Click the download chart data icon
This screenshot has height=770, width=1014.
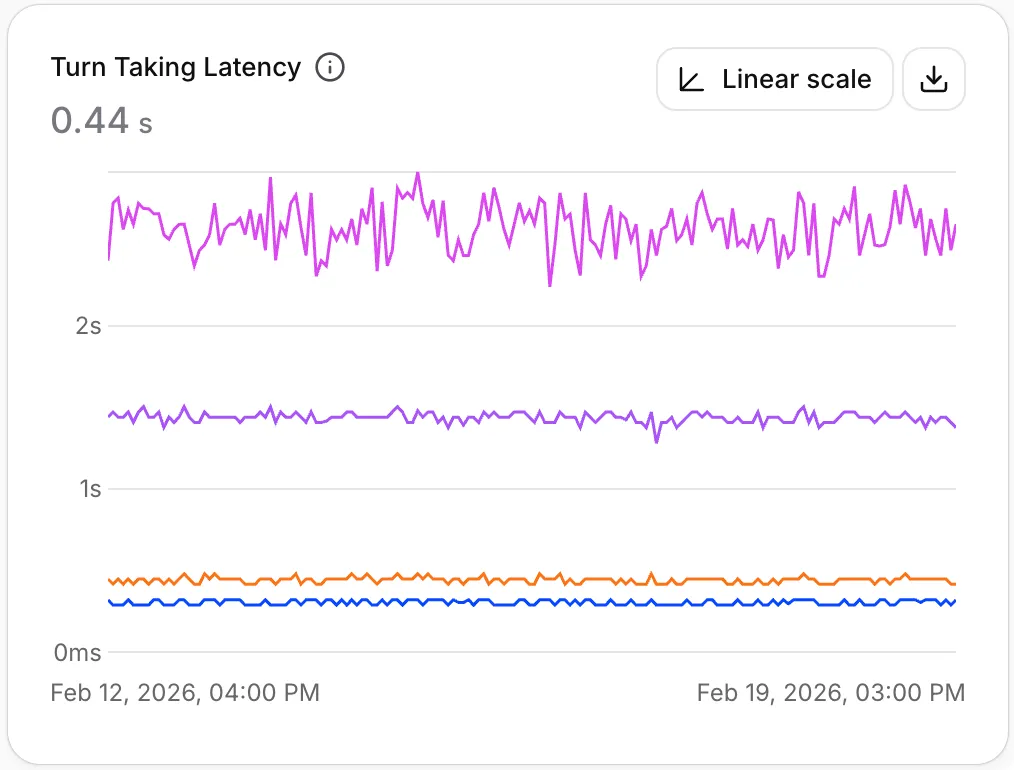[934, 80]
